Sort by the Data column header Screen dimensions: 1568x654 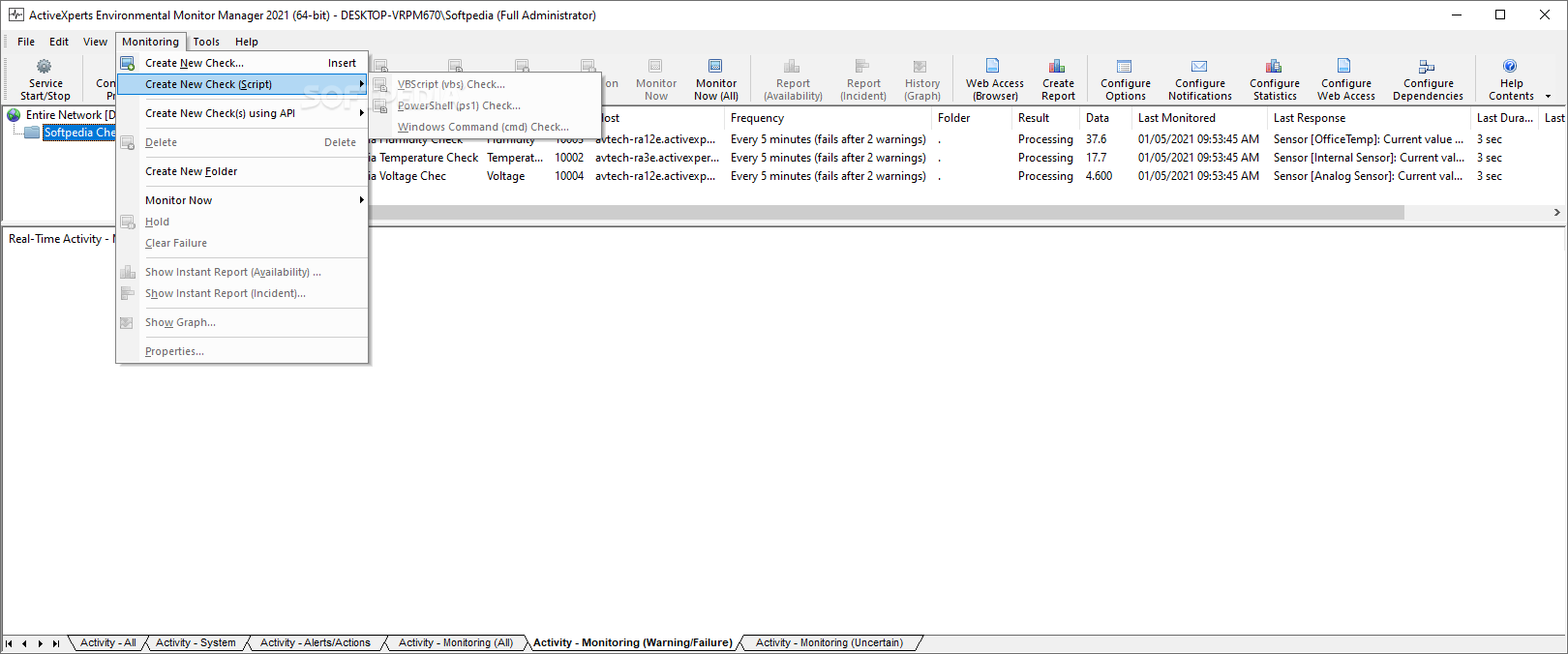point(1106,118)
